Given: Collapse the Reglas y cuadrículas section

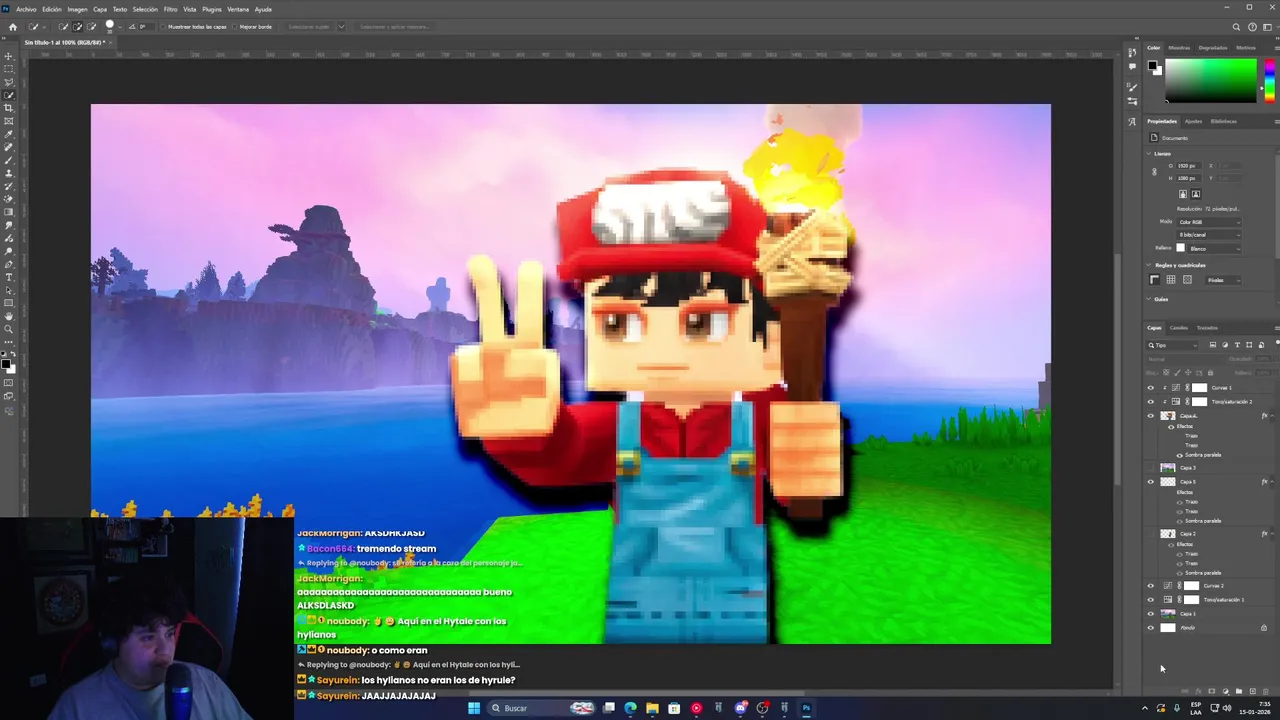Looking at the screenshot, I should (x=1149, y=265).
